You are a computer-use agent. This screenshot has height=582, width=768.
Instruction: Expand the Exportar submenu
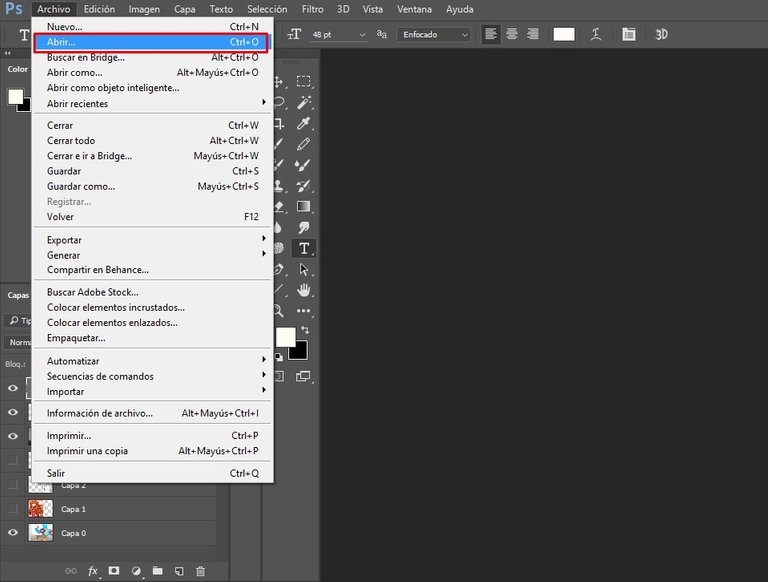pyautogui.click(x=152, y=240)
